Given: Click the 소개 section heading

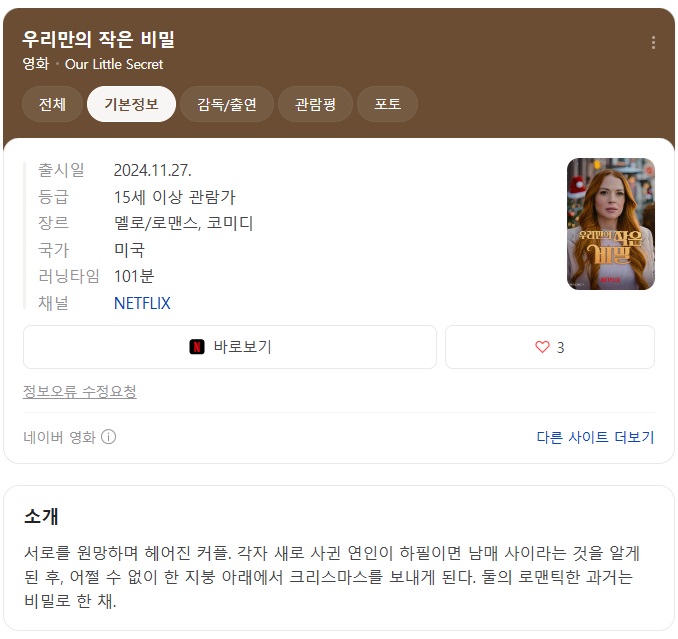Looking at the screenshot, I should tap(41, 516).
